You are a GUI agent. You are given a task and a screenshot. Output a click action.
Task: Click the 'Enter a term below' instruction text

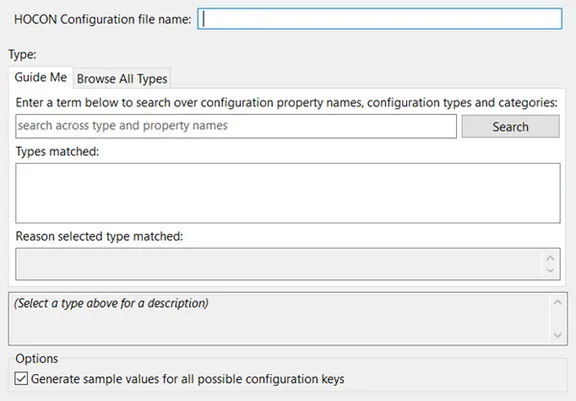[x=287, y=102]
